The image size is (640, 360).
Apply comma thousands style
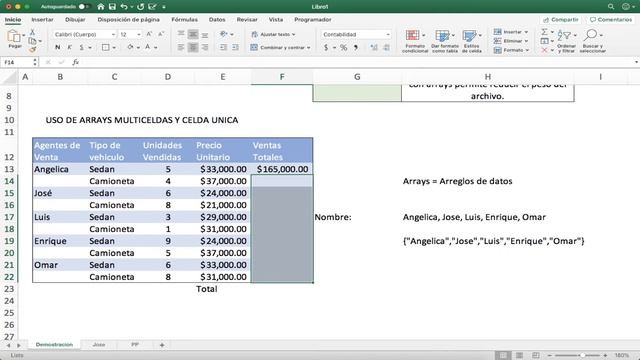(356, 47)
